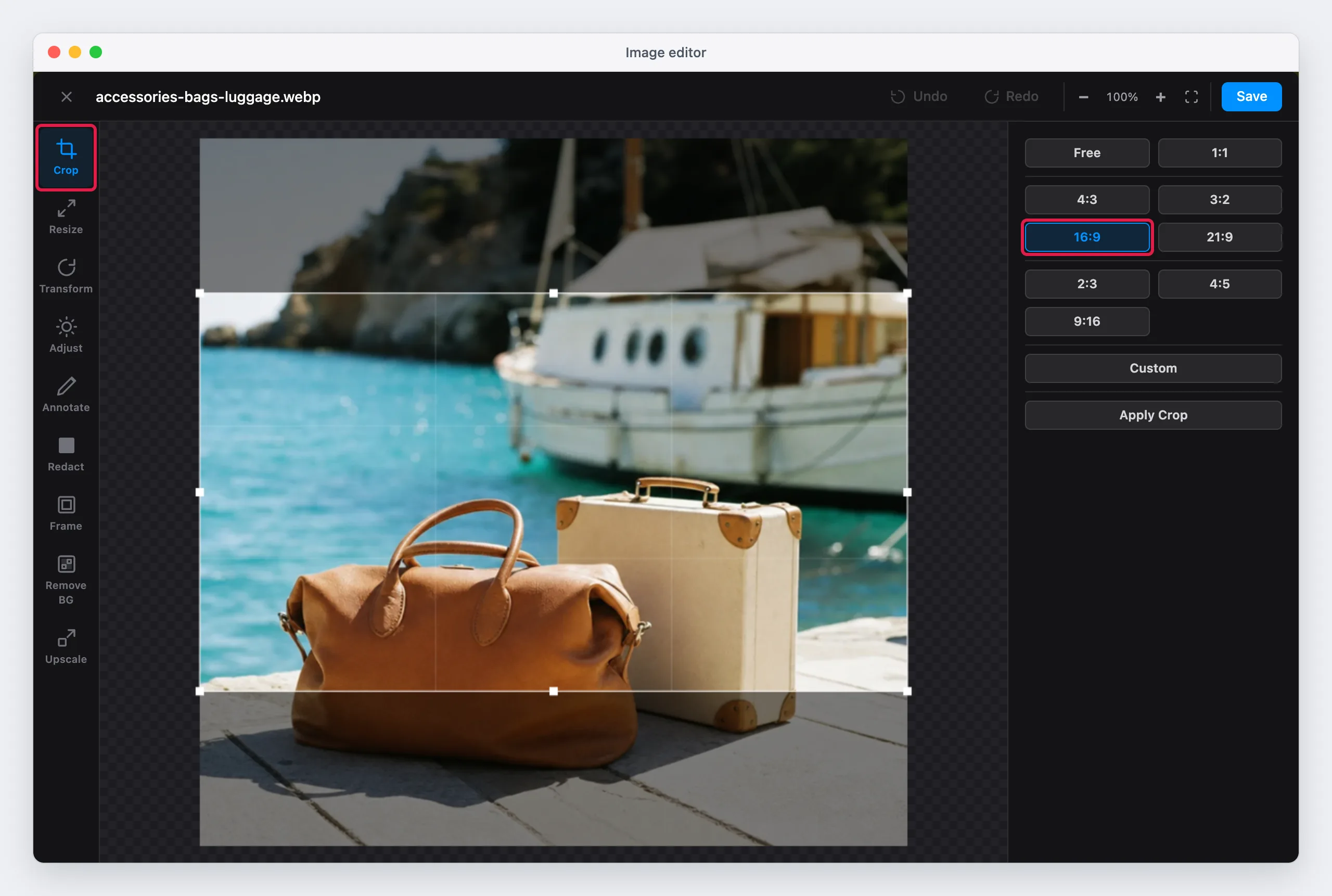This screenshot has height=896, width=1332.
Task: Click the right-middle crop edge handle
Action: (907, 492)
